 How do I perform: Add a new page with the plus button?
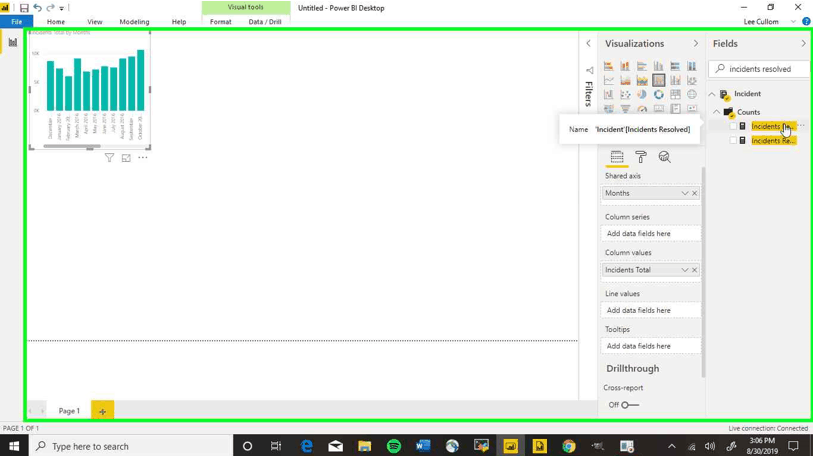(103, 411)
